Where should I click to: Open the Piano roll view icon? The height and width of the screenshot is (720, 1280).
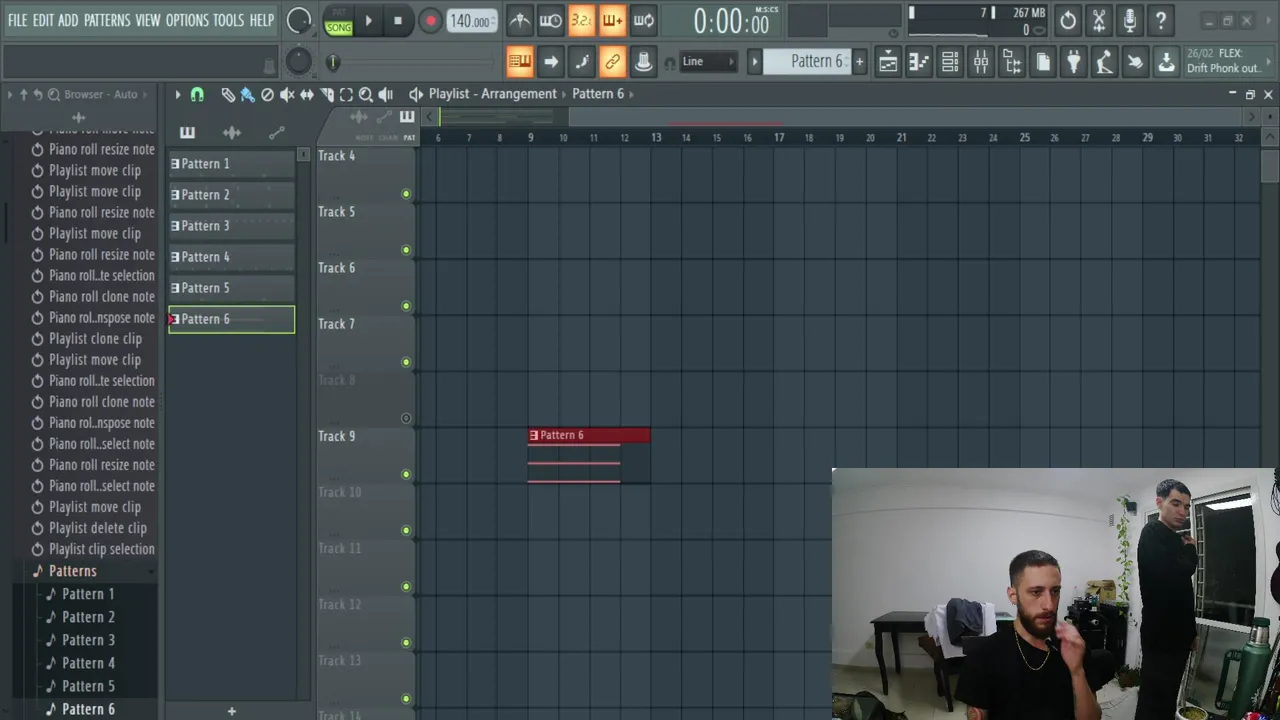(919, 62)
